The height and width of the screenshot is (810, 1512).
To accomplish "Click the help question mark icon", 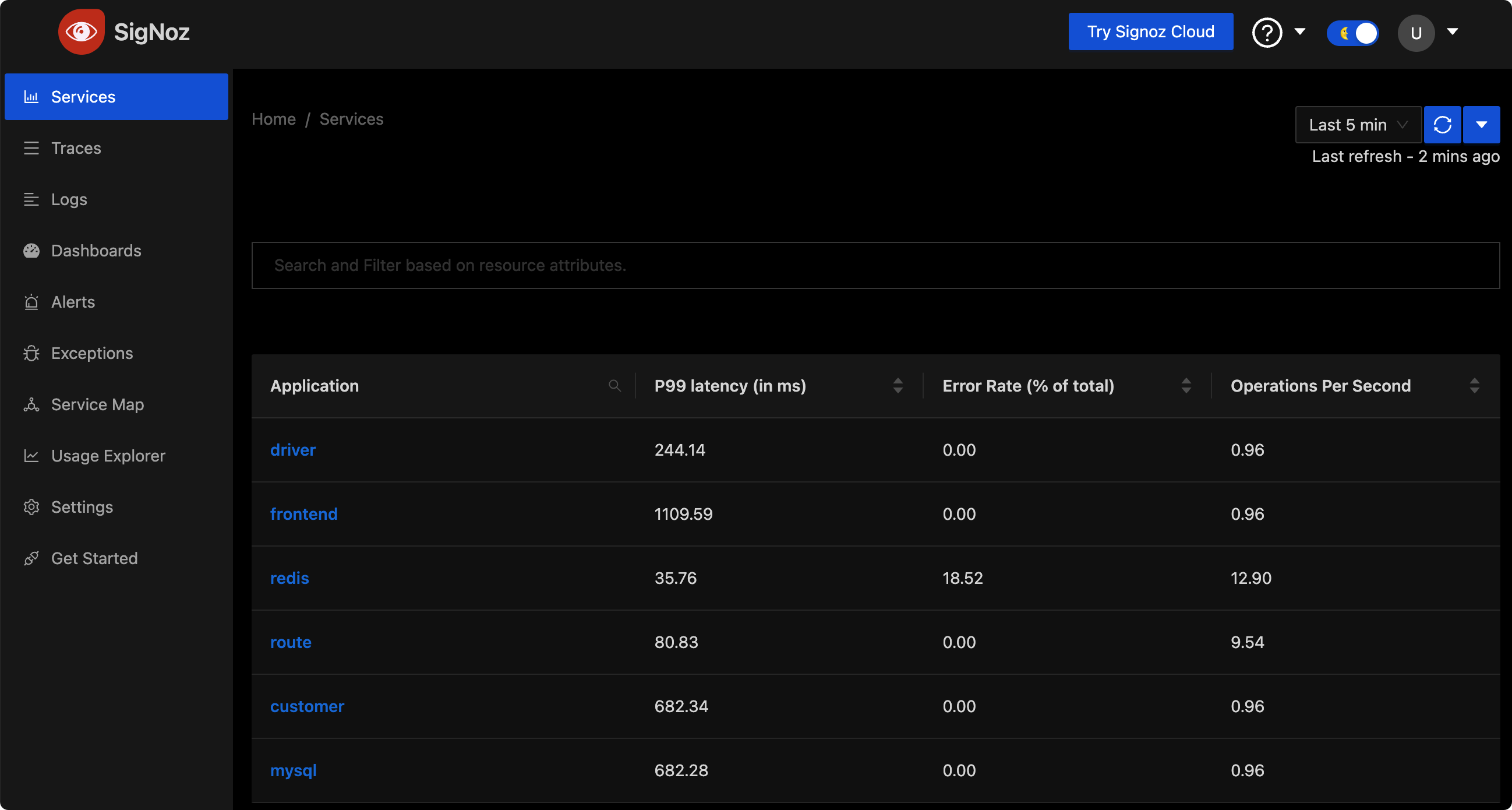I will click(x=1267, y=32).
